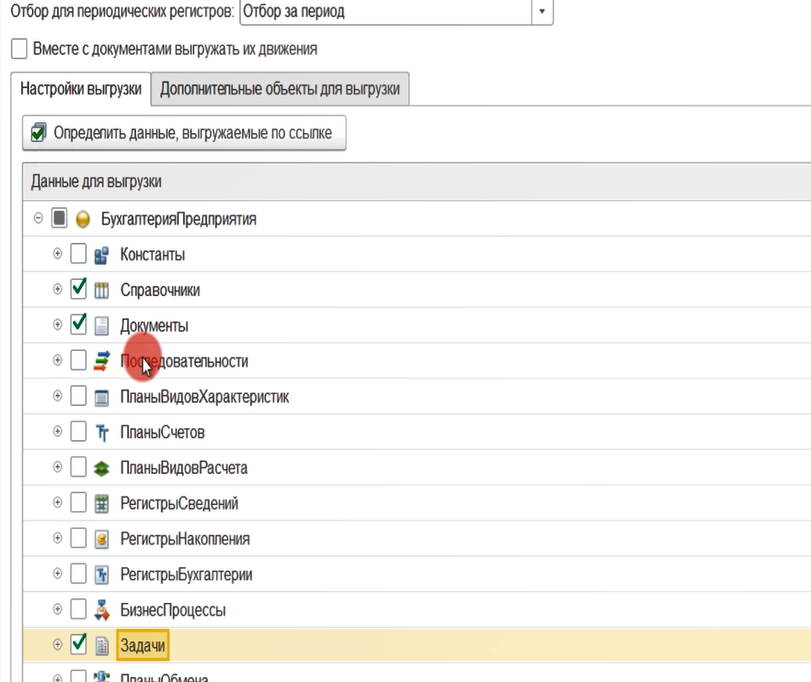Check the Последовательности checkbox
This screenshot has height=682, width=811.
click(78, 360)
